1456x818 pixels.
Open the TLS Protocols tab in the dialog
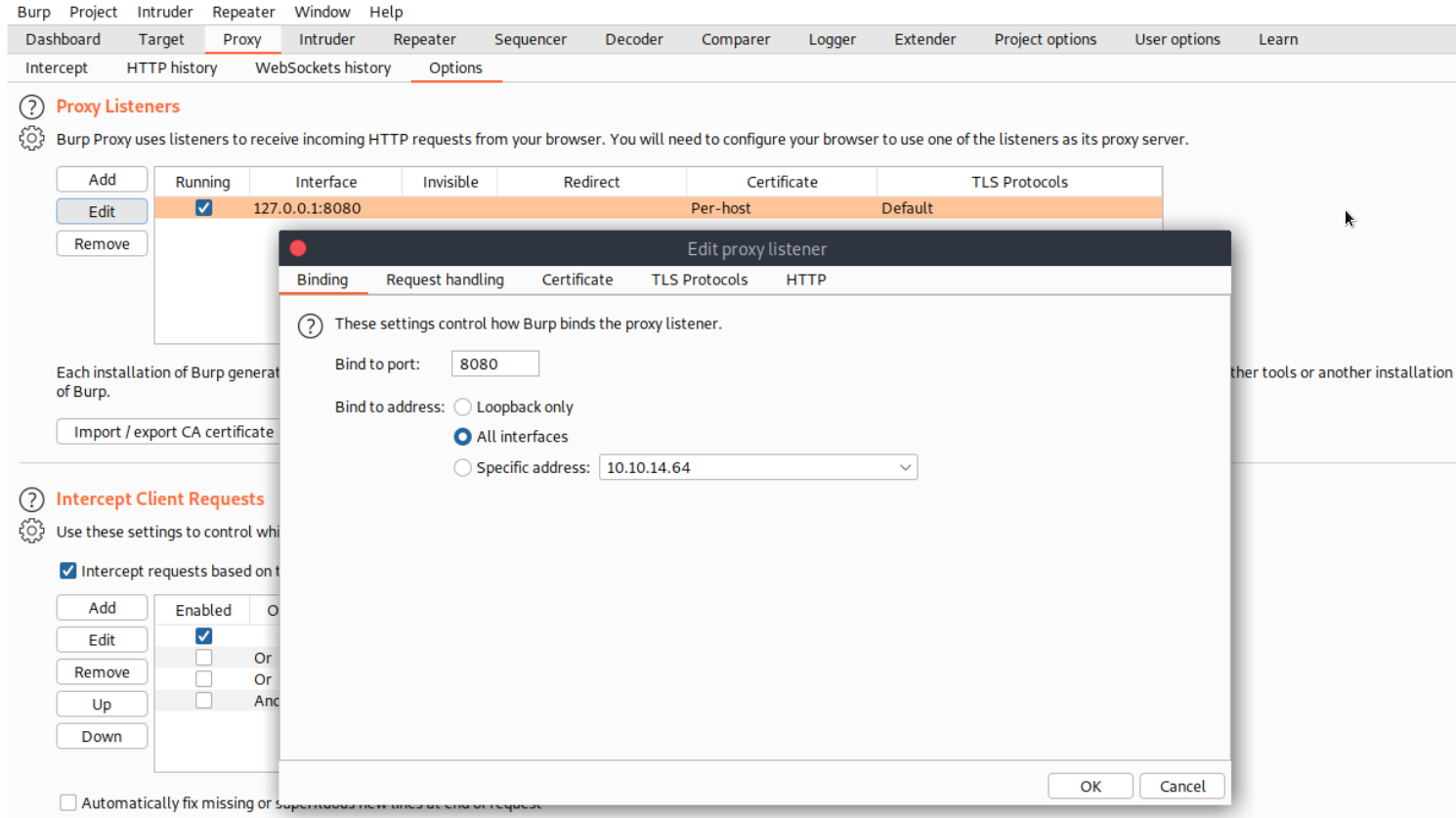click(699, 280)
